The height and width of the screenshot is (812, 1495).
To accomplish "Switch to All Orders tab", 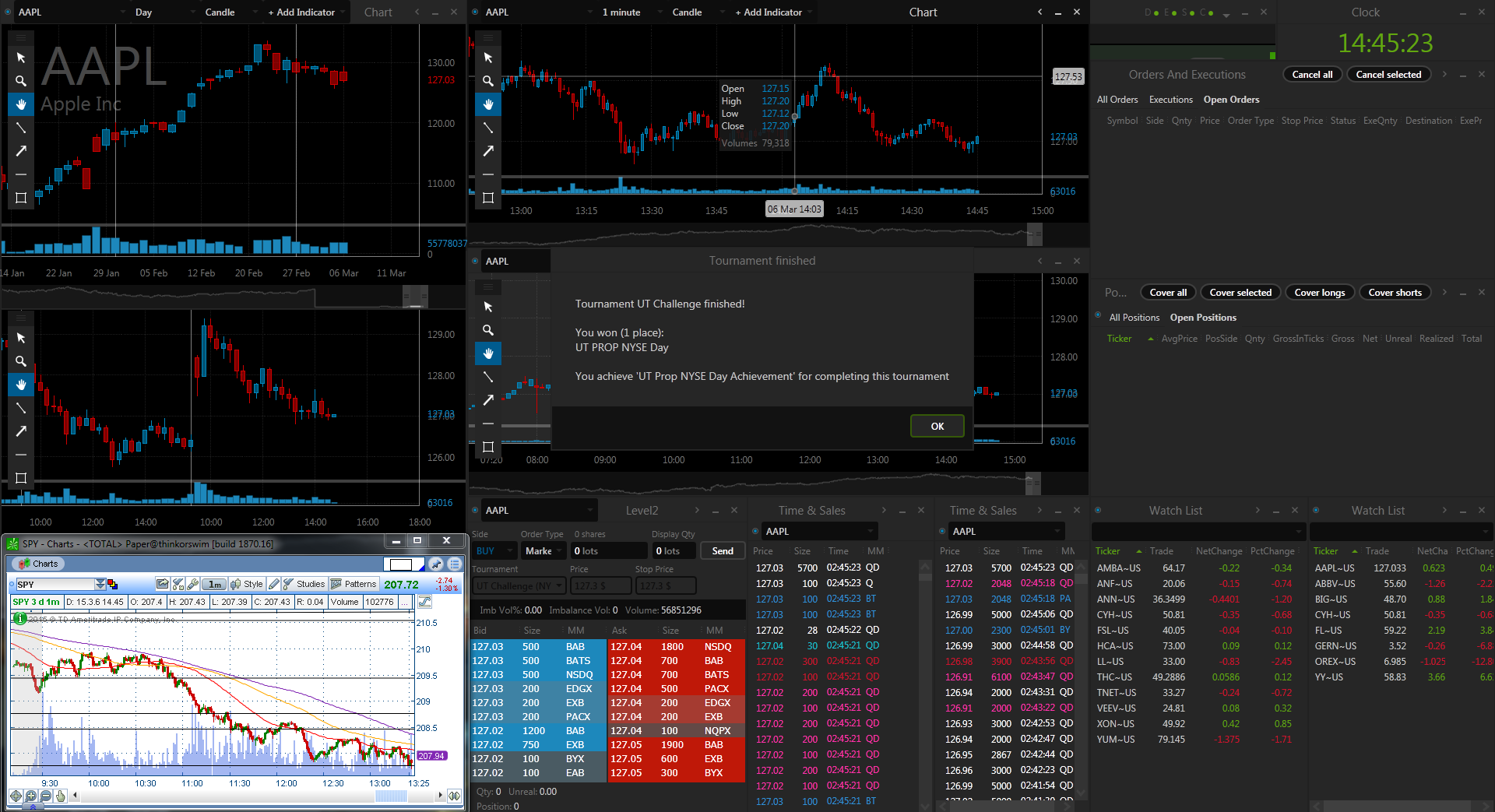I will [x=1117, y=100].
